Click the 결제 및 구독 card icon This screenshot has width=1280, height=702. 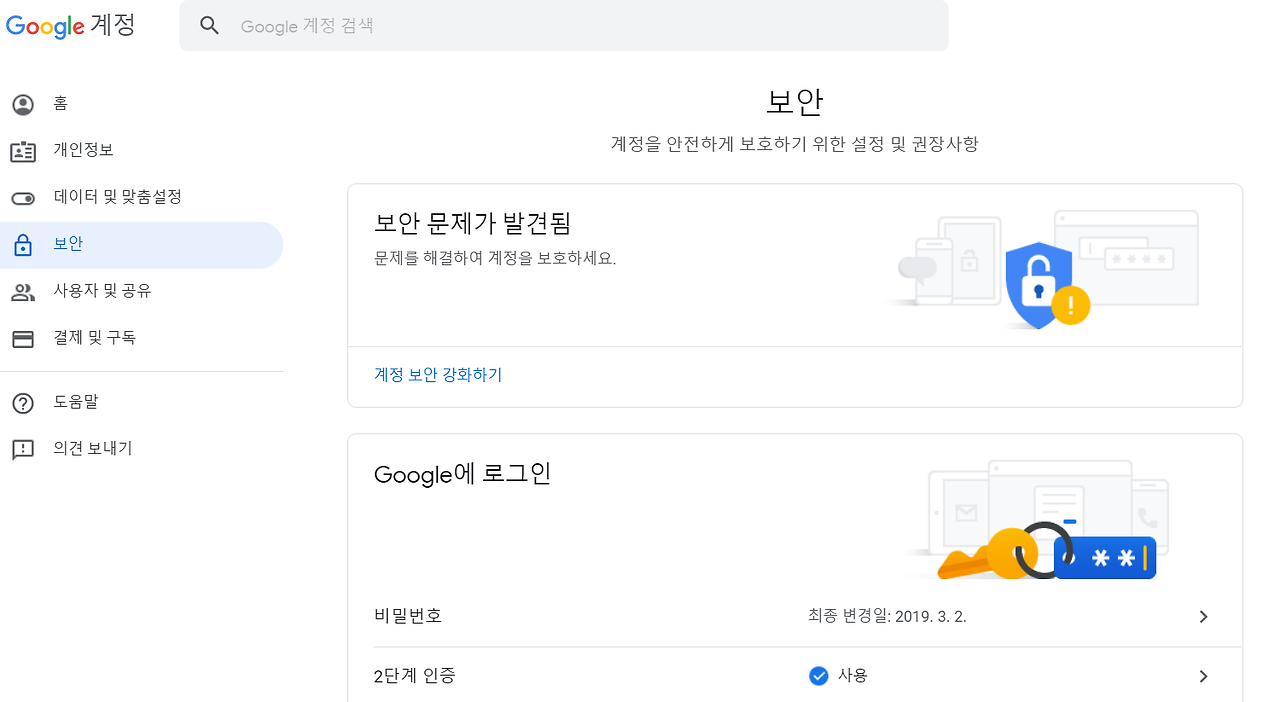pyautogui.click(x=23, y=339)
